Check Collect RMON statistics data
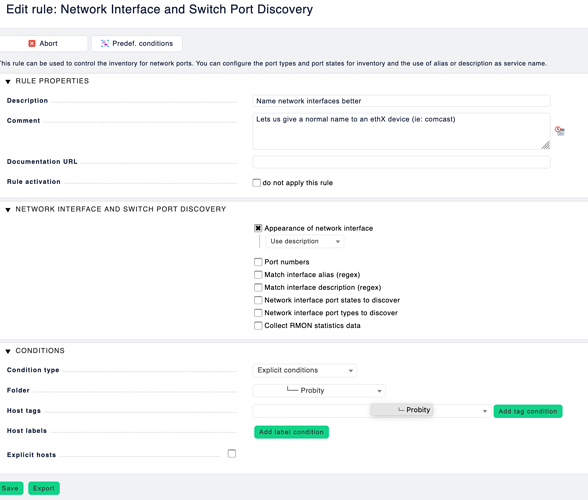The height and width of the screenshot is (500, 588). click(x=258, y=326)
